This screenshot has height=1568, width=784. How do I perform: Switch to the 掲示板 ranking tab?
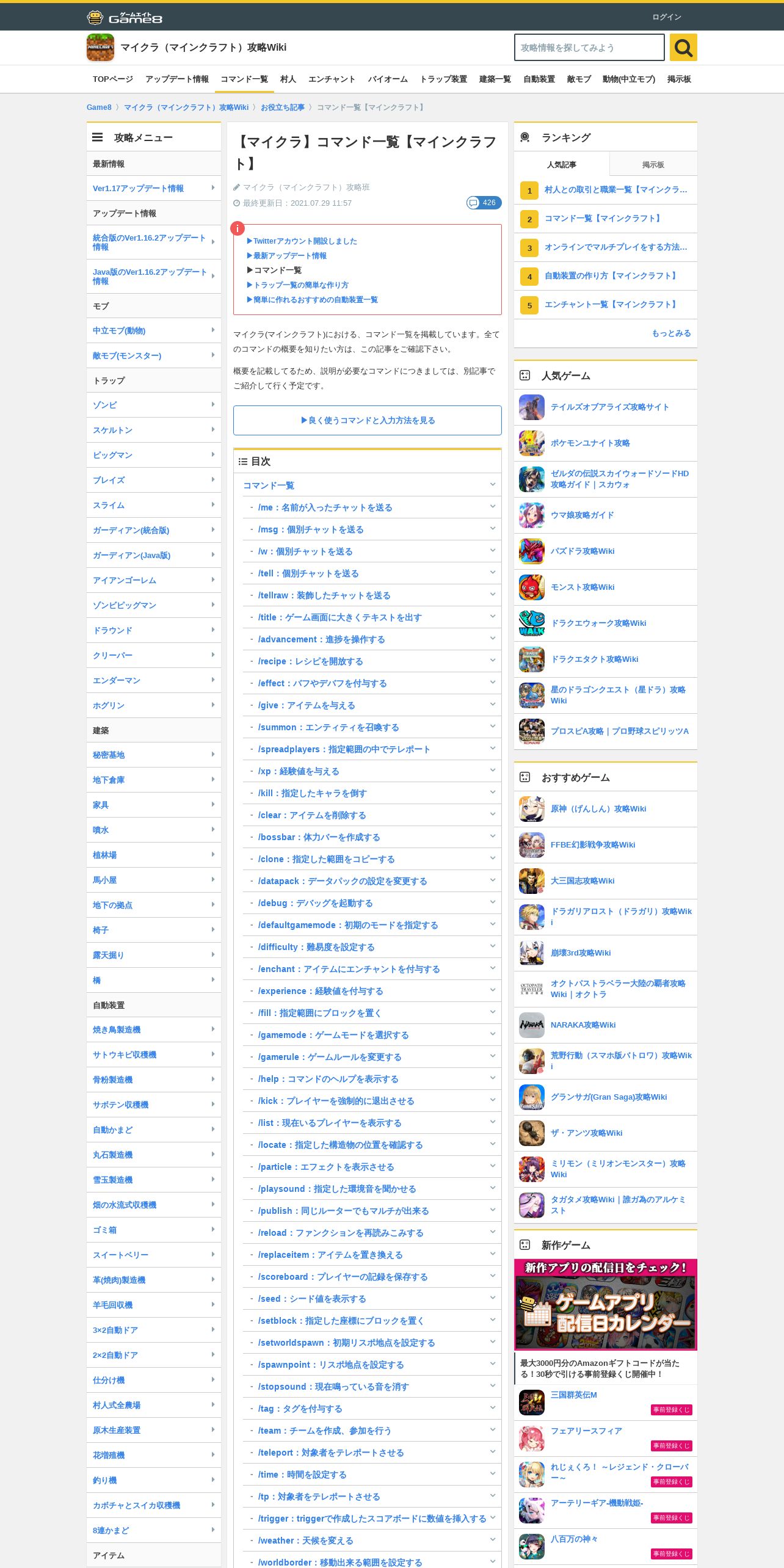653,165
